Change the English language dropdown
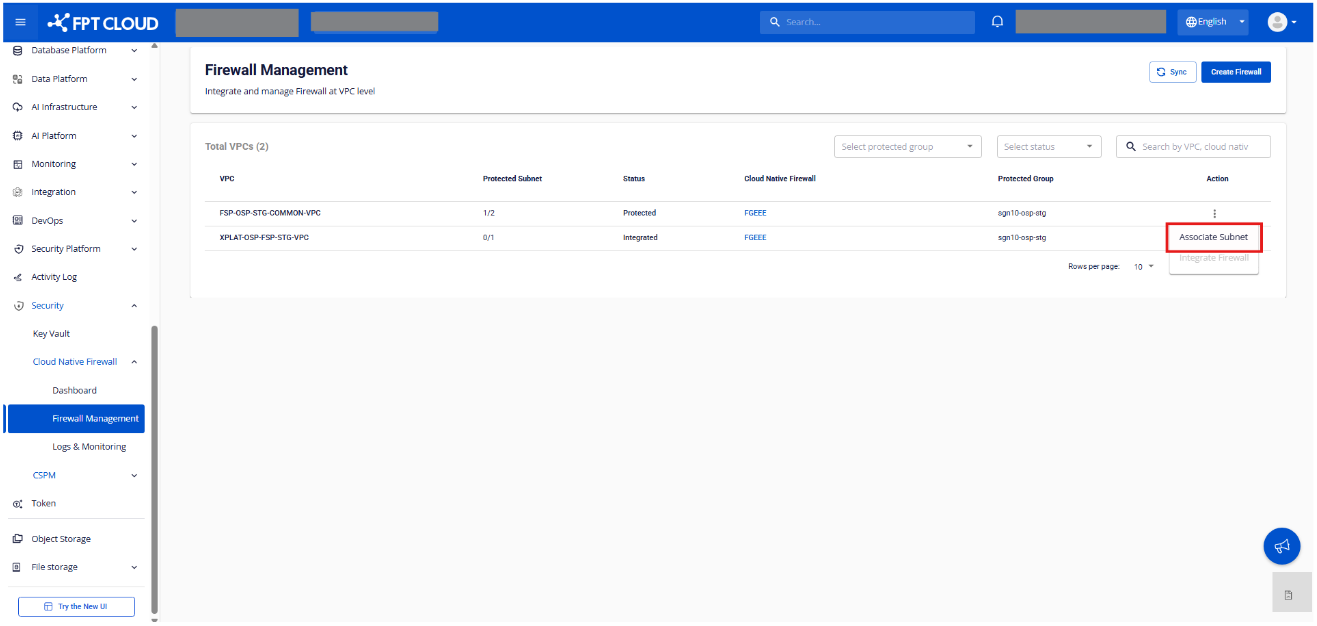Viewport: 1317px width, 626px height. tap(1213, 22)
